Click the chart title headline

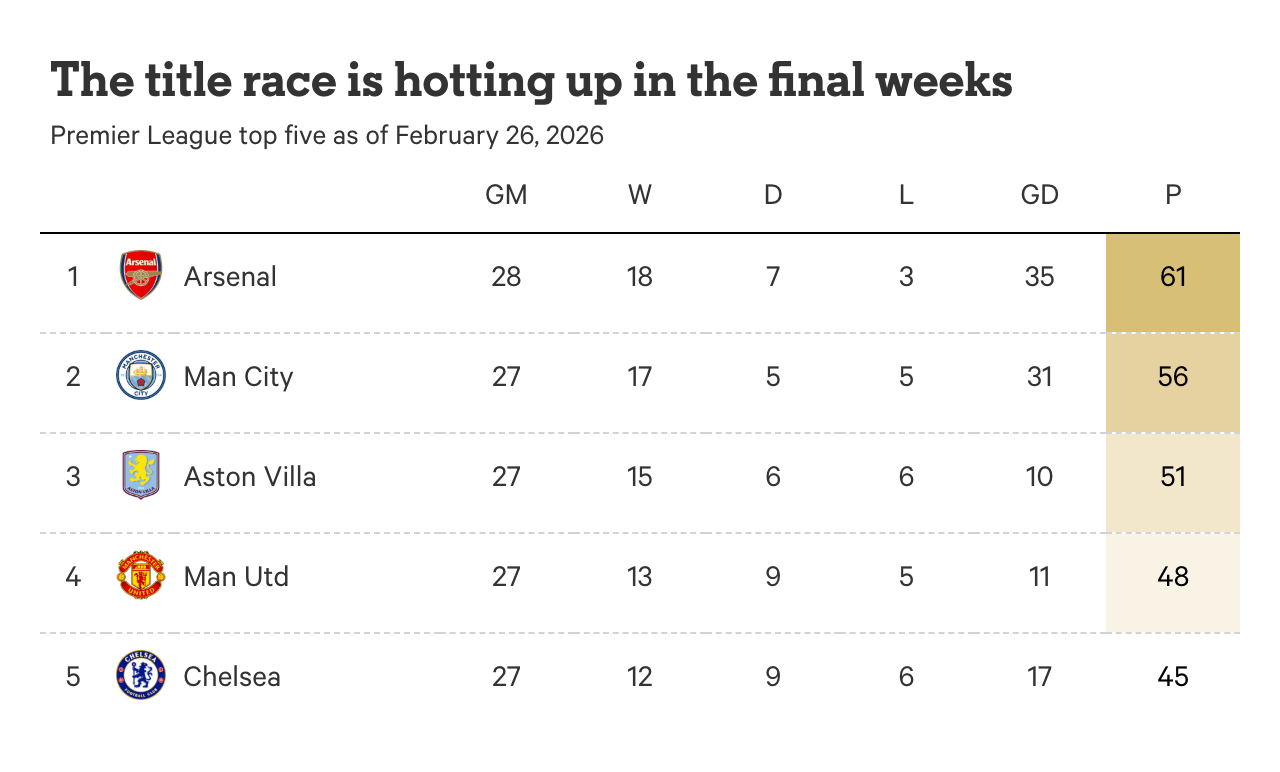tap(531, 80)
